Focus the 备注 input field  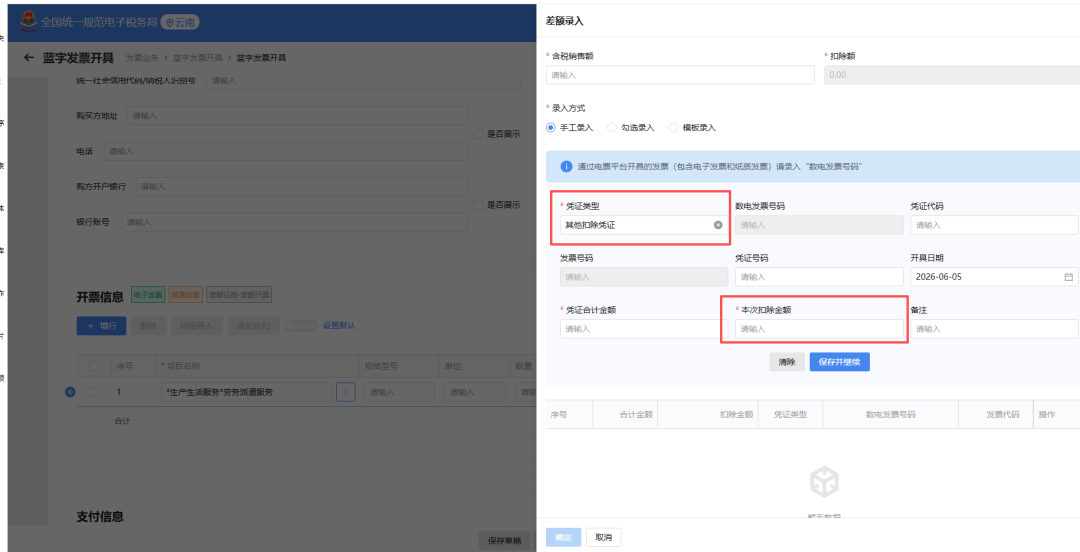click(994, 329)
